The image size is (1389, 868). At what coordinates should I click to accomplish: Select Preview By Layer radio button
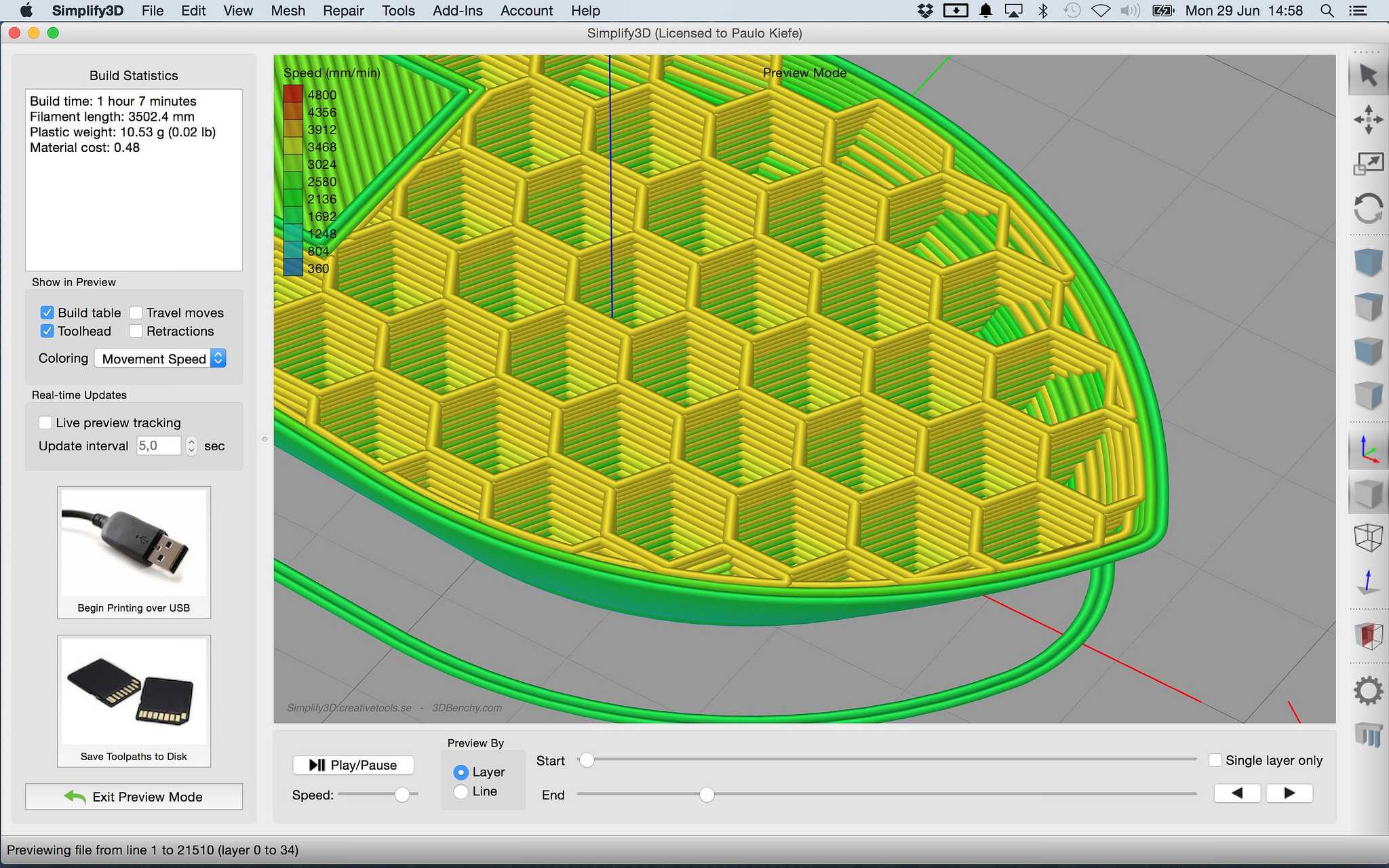(460, 771)
